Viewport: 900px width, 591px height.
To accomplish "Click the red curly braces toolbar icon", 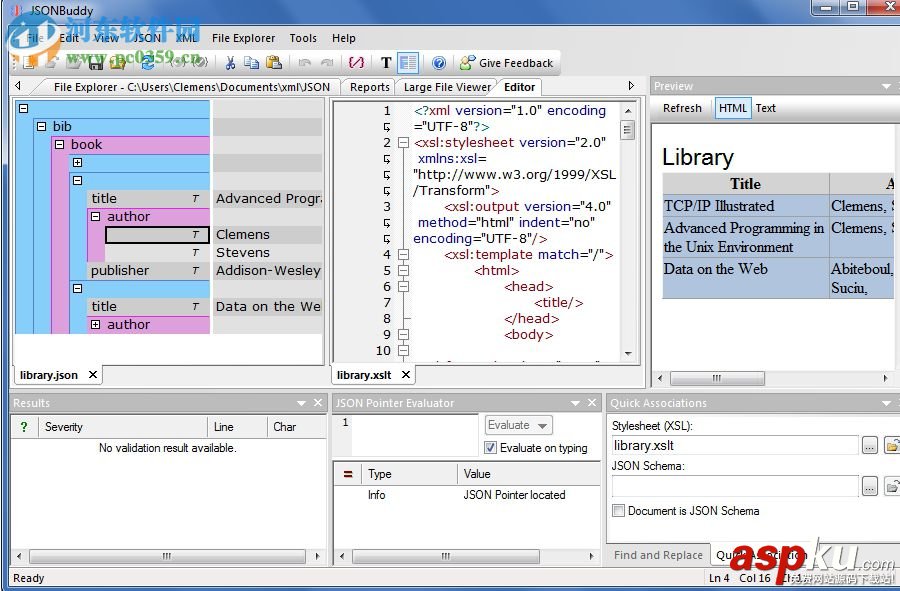I will pyautogui.click(x=356, y=62).
